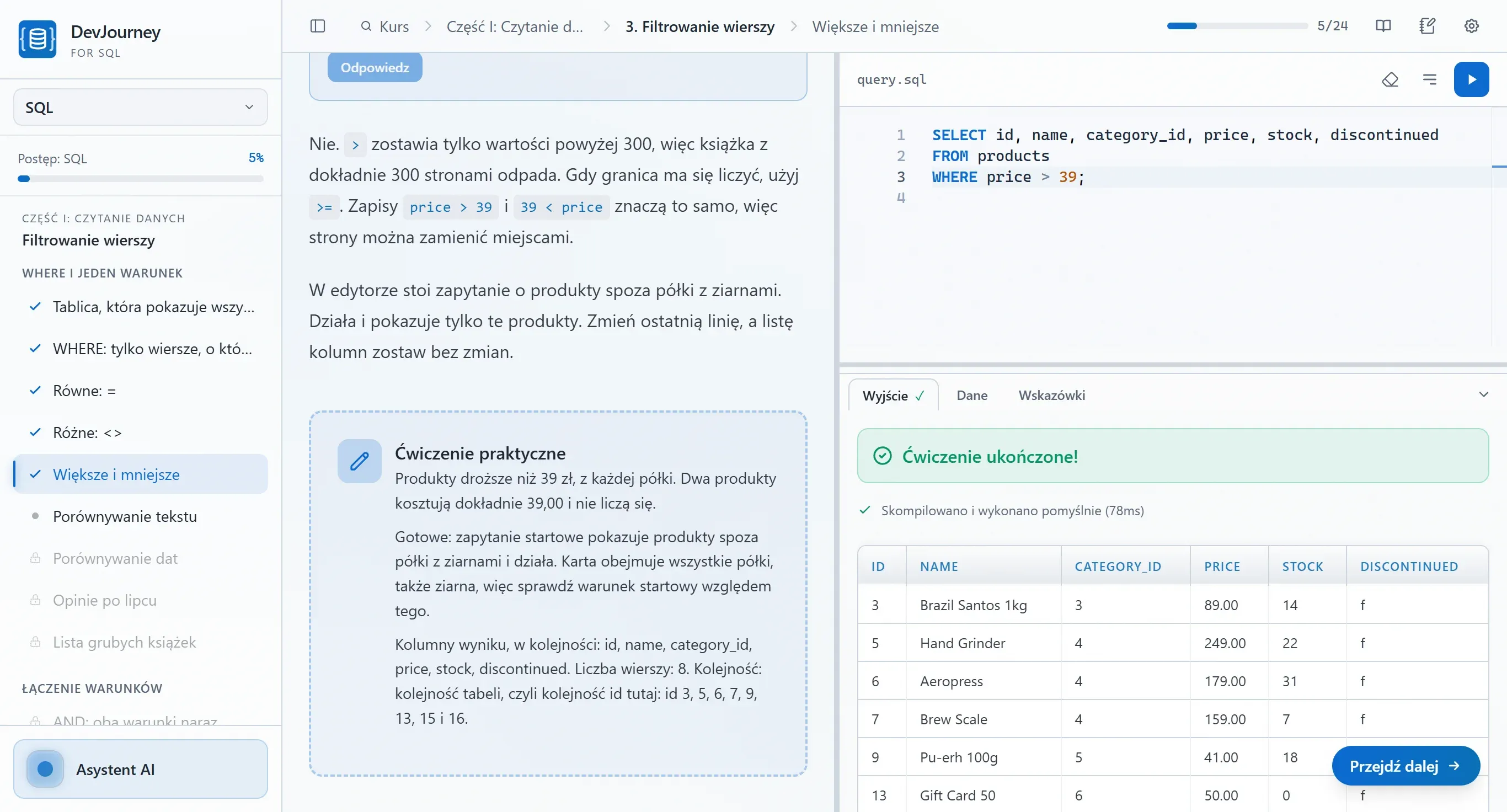Open lesson Tablica, która pokazuje wszy...
The width and height of the screenshot is (1507, 812).
pyautogui.click(x=141, y=307)
